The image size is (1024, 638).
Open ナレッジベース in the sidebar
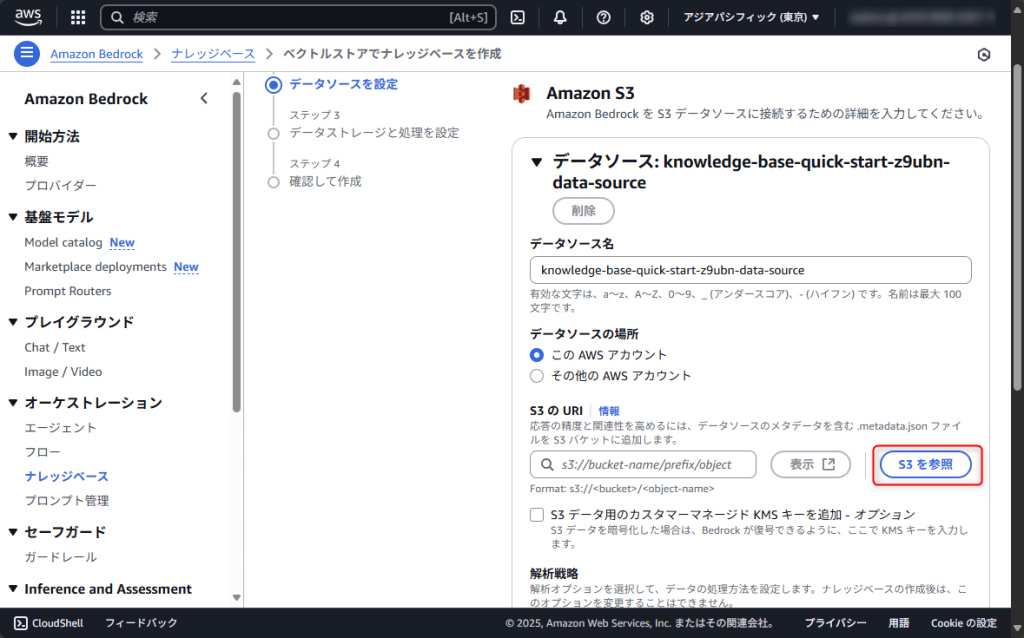click(x=67, y=476)
